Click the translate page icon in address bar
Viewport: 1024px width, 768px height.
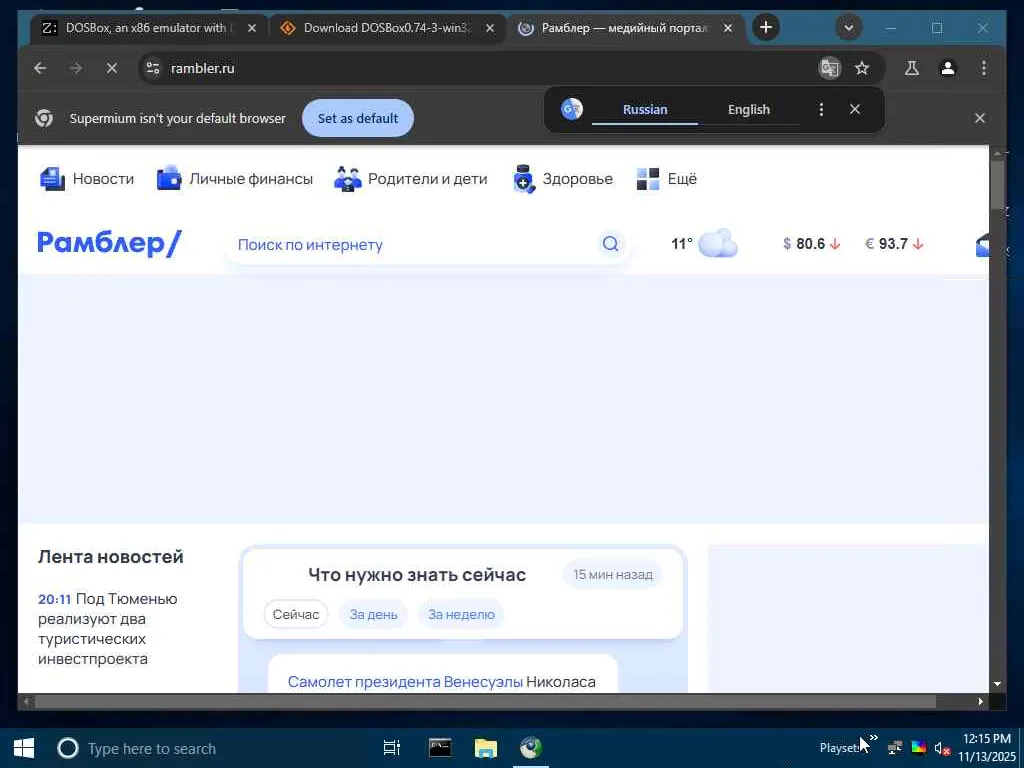(829, 68)
